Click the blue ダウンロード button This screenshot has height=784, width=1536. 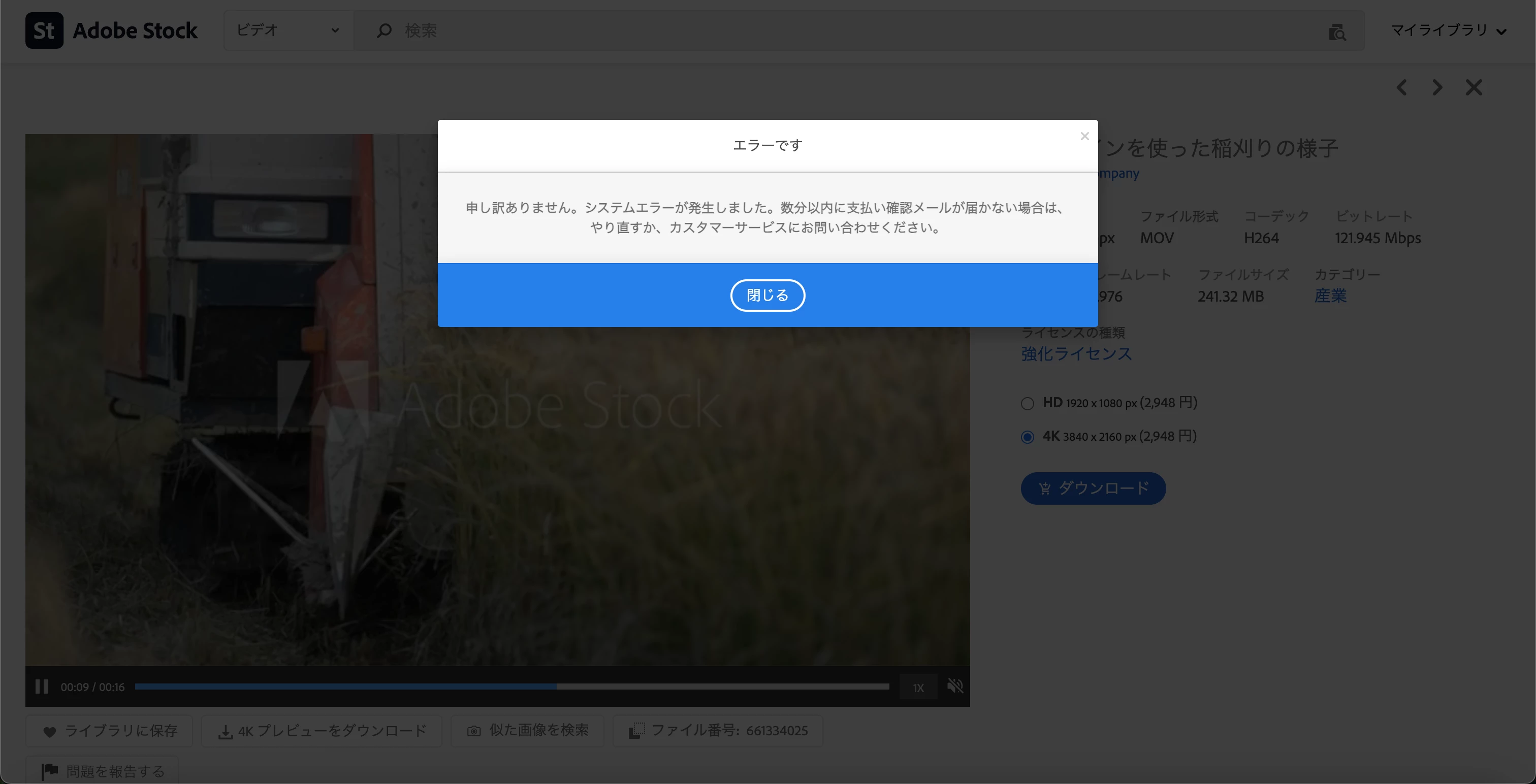point(1093,488)
